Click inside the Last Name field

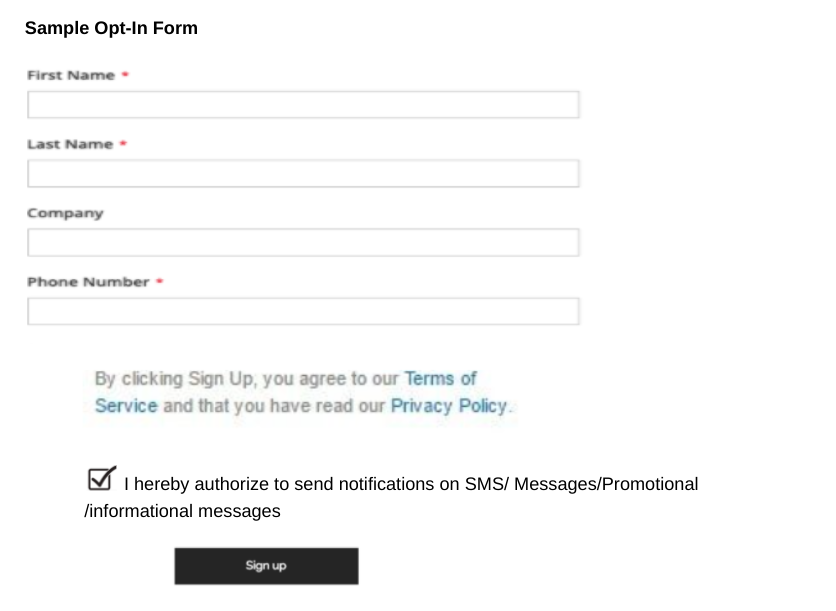tap(303, 173)
